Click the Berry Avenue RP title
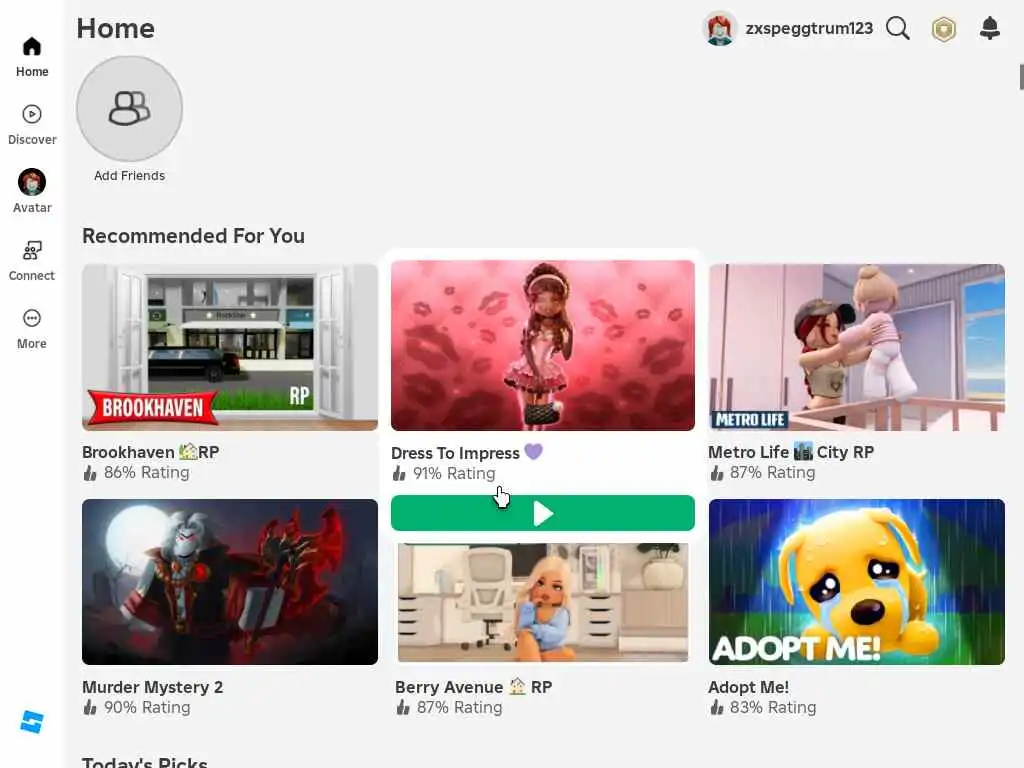Screen dimensions: 1024x768 [x=473, y=687]
